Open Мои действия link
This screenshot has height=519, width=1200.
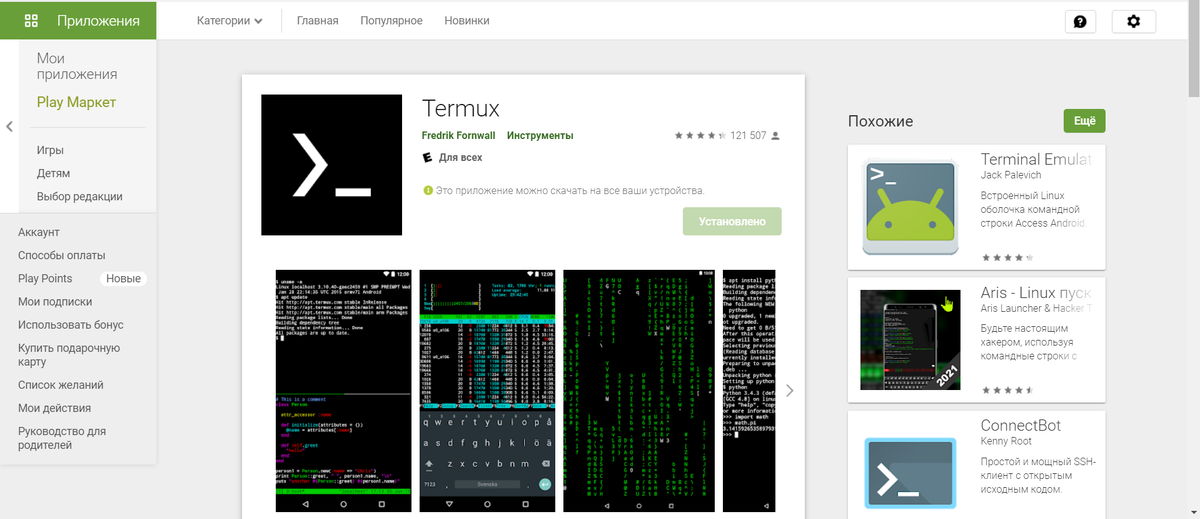tap(55, 407)
